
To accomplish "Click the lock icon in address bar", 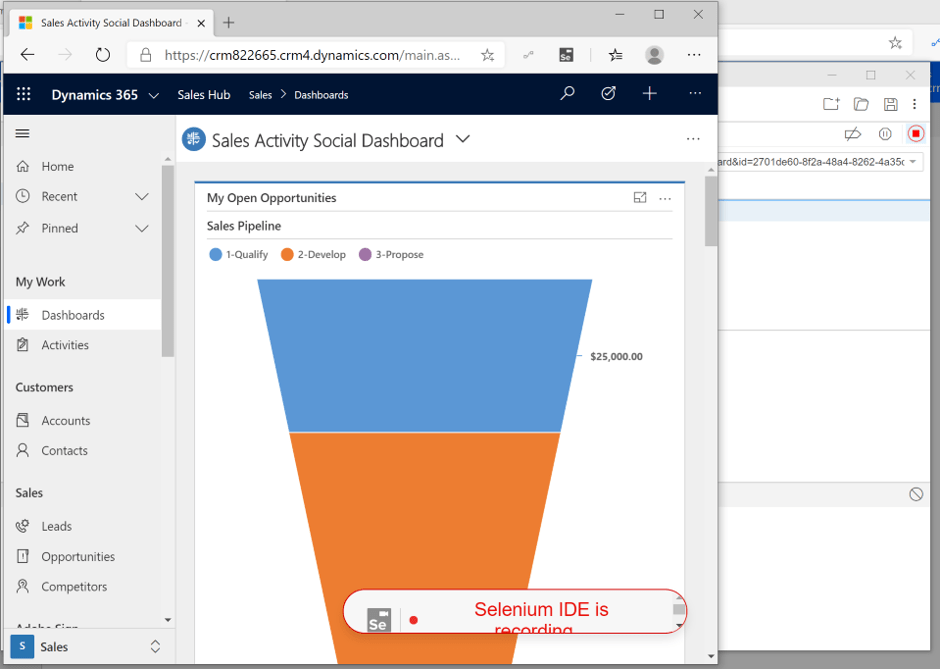I will pos(146,55).
